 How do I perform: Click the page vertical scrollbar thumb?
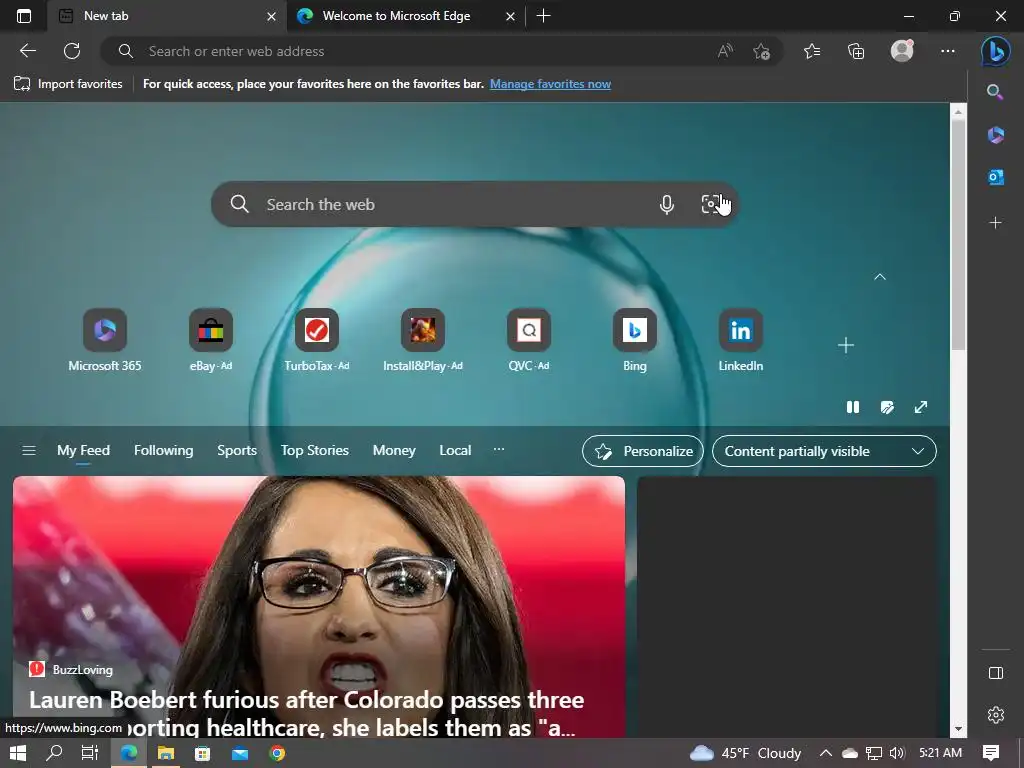click(x=957, y=235)
